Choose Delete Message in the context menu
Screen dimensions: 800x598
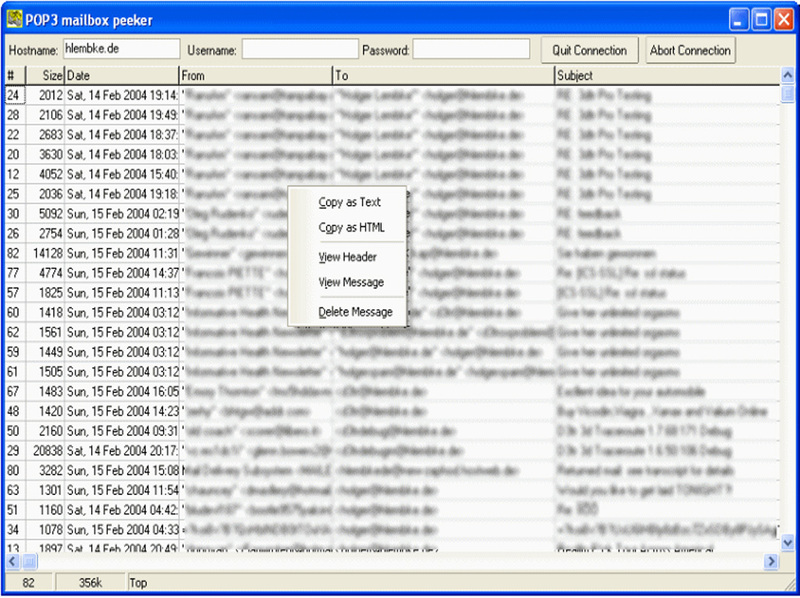(356, 312)
